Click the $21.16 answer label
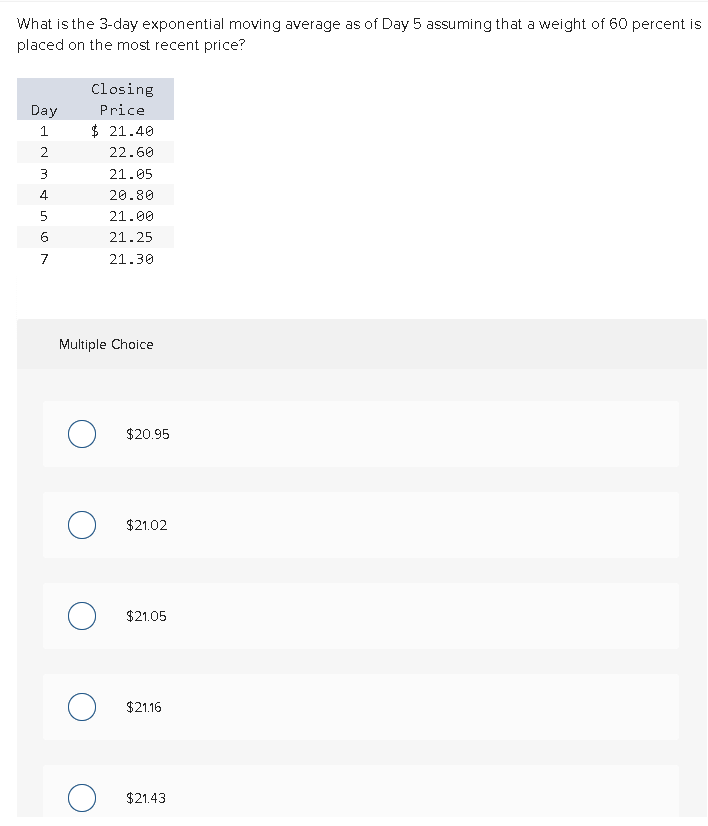Viewport: 708px width, 826px height. coord(143,707)
